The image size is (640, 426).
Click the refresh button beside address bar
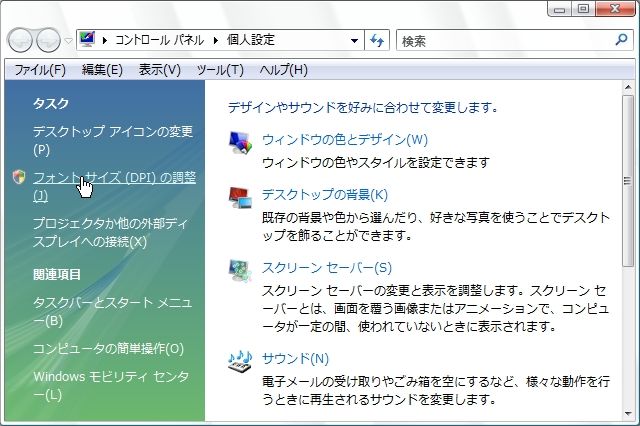click(x=377, y=40)
